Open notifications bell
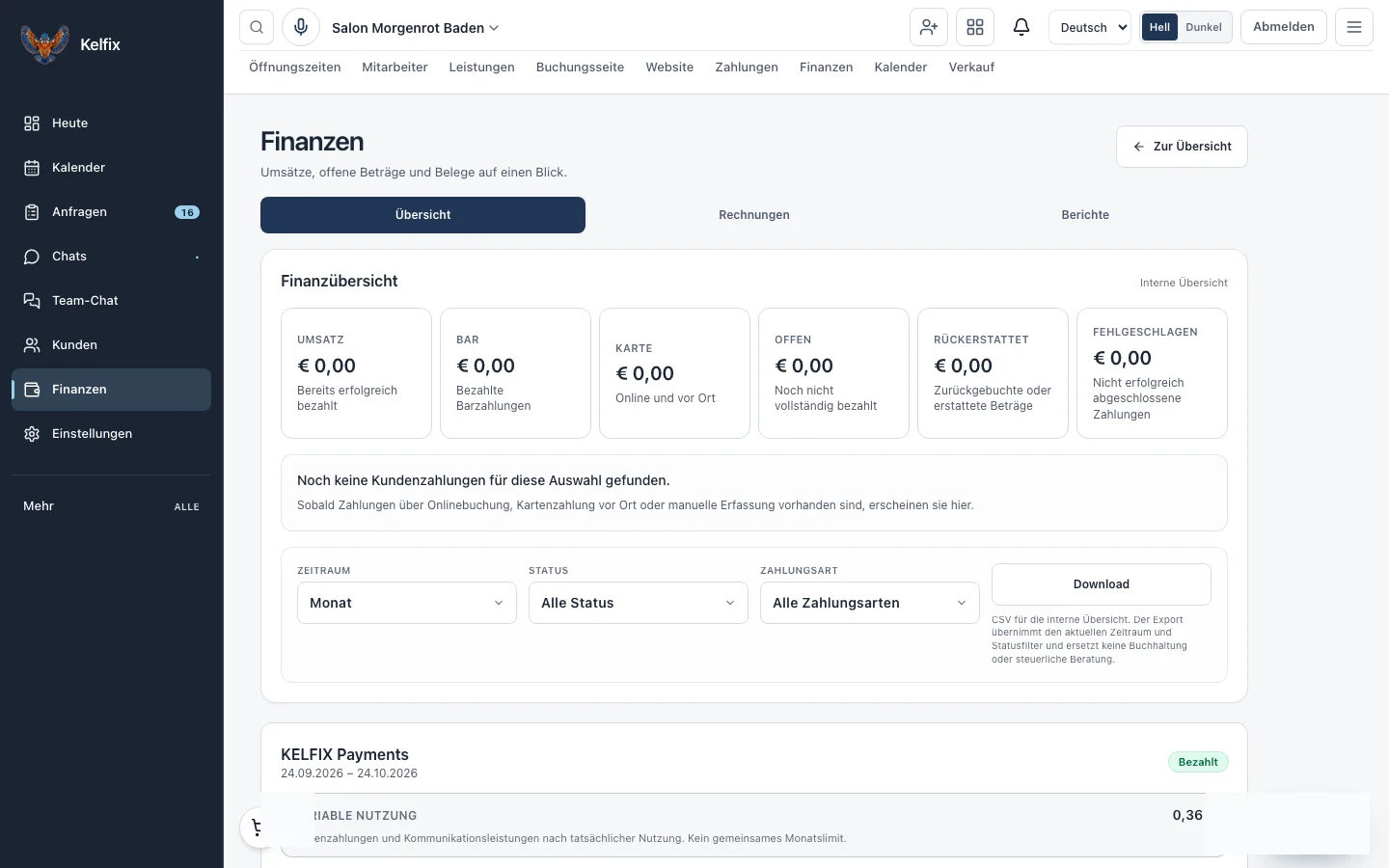 pyautogui.click(x=1021, y=27)
